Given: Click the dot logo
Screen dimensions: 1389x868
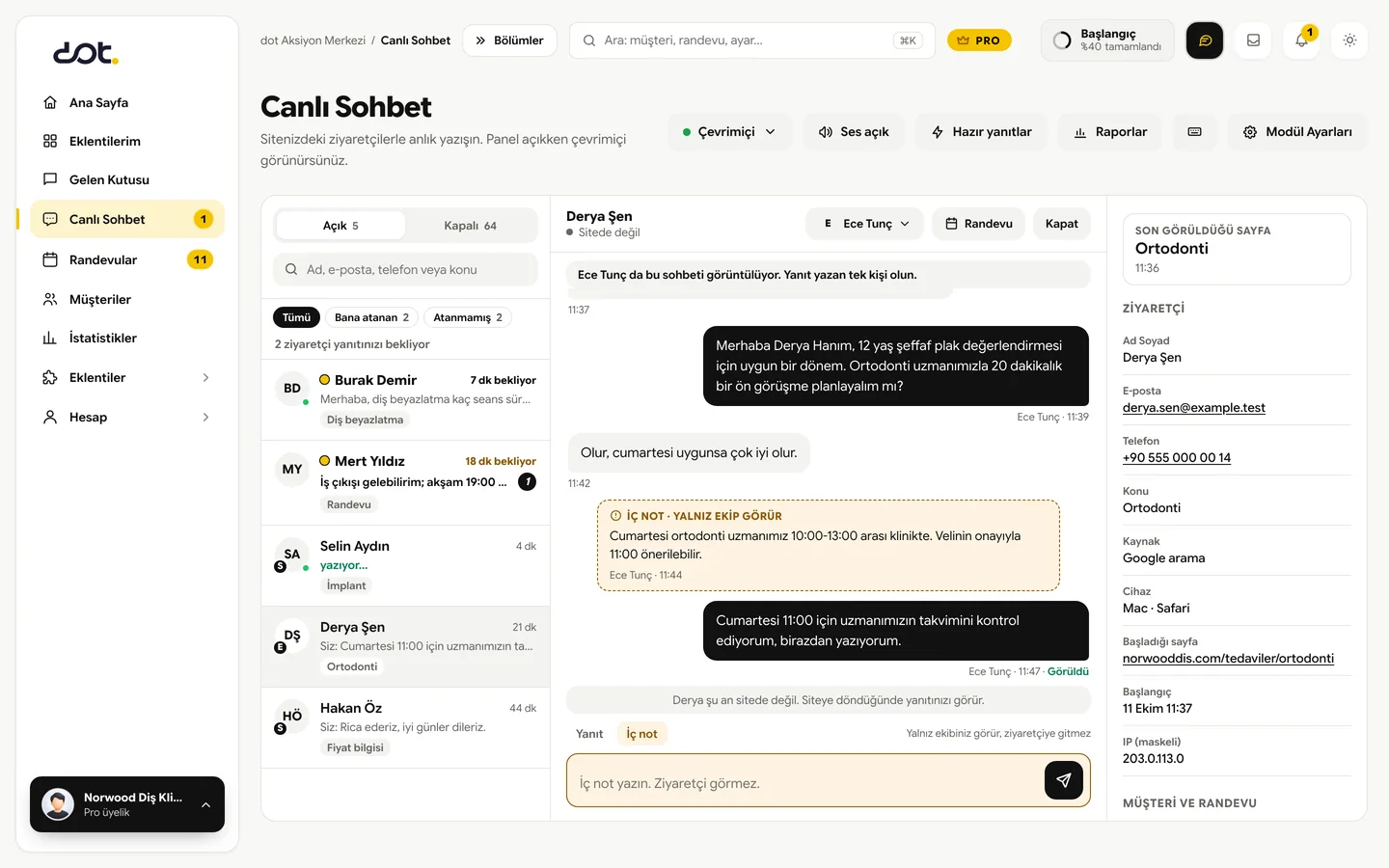Looking at the screenshot, I should tap(86, 53).
